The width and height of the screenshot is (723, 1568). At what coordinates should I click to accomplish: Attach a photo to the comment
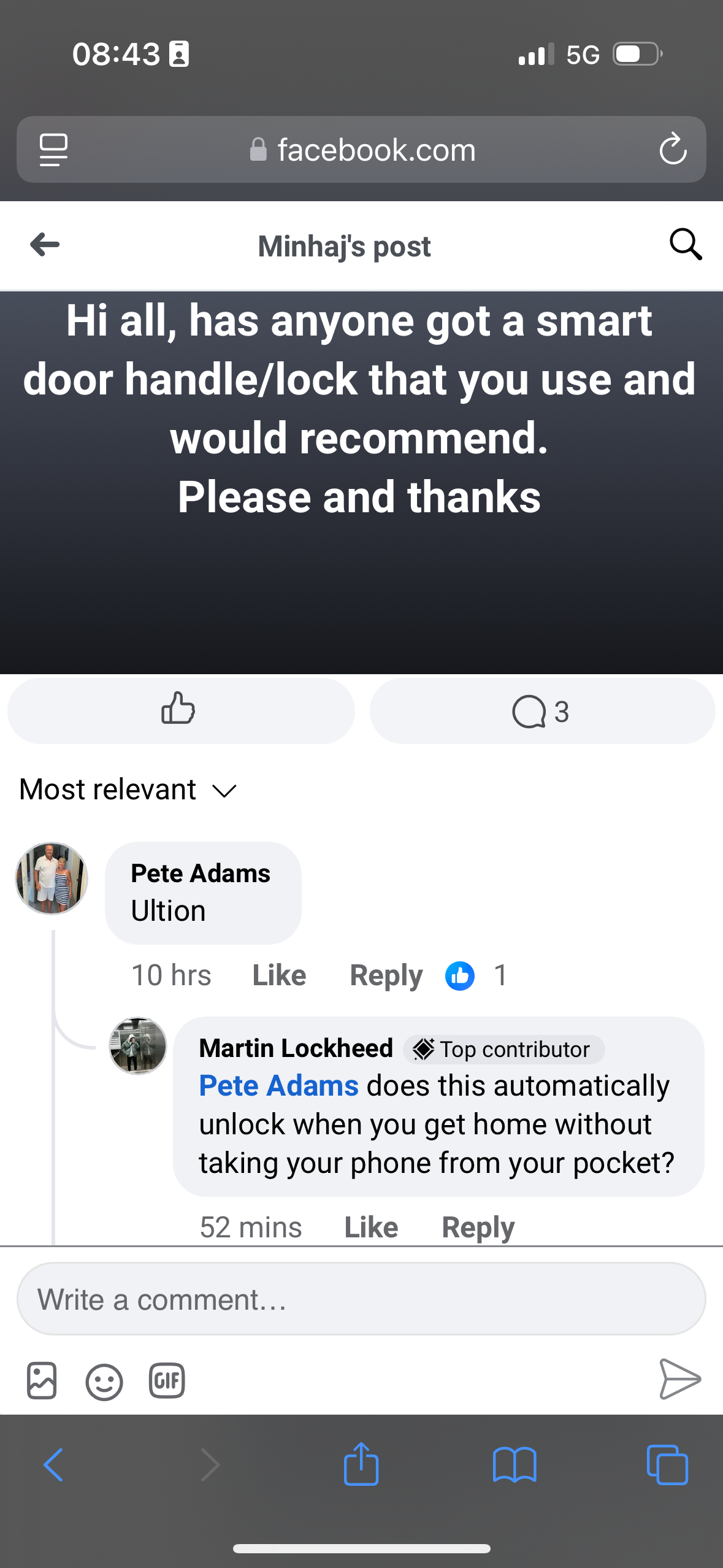click(x=42, y=1380)
